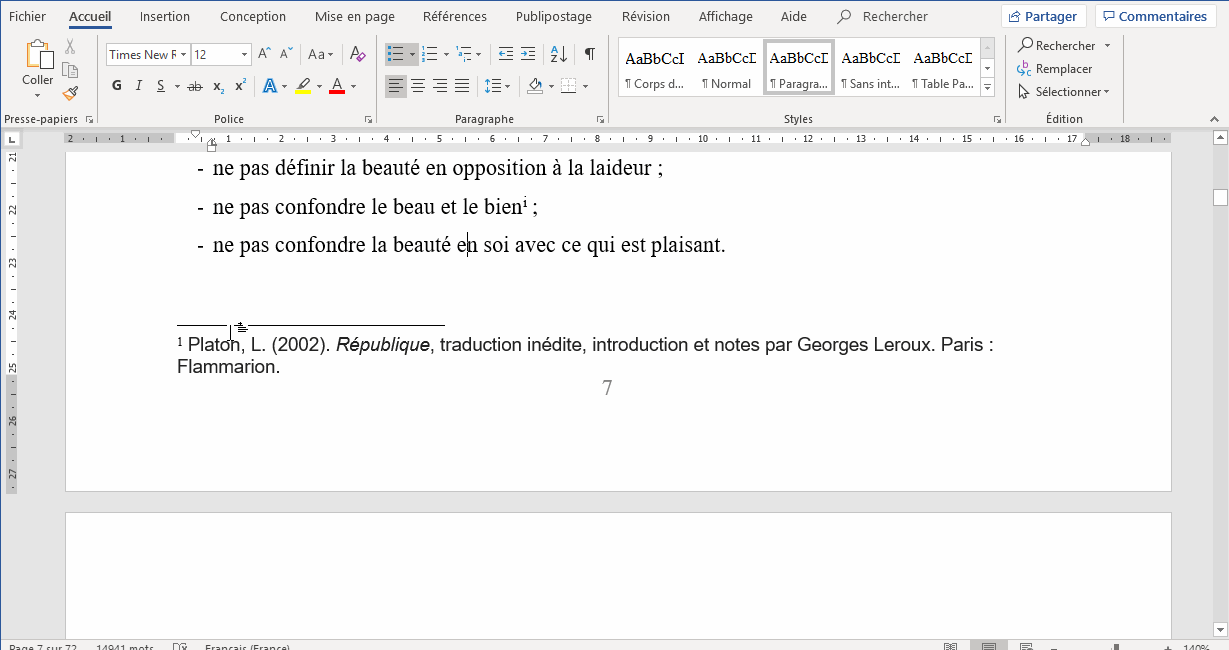
Task: Open the Sélectionner dropdown
Action: [1065, 92]
